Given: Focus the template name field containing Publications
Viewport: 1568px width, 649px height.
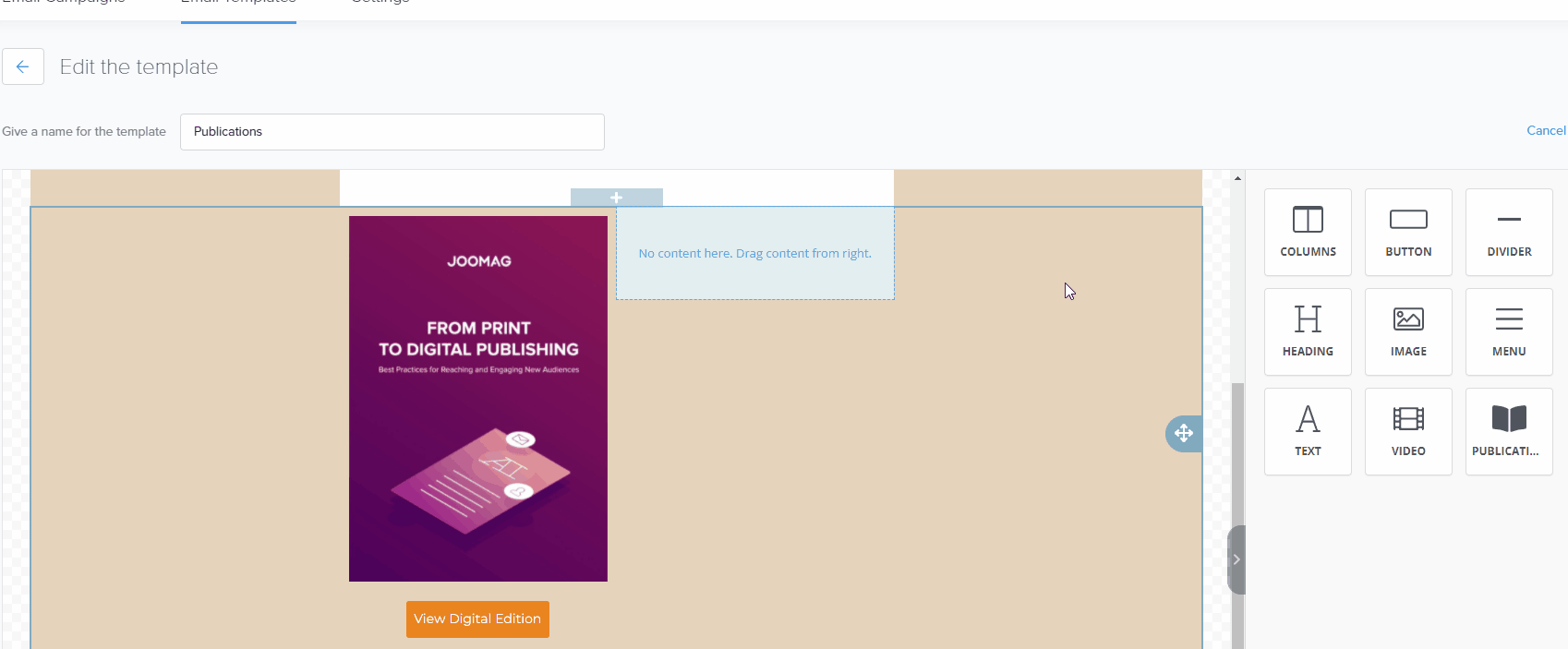Looking at the screenshot, I should [392, 132].
